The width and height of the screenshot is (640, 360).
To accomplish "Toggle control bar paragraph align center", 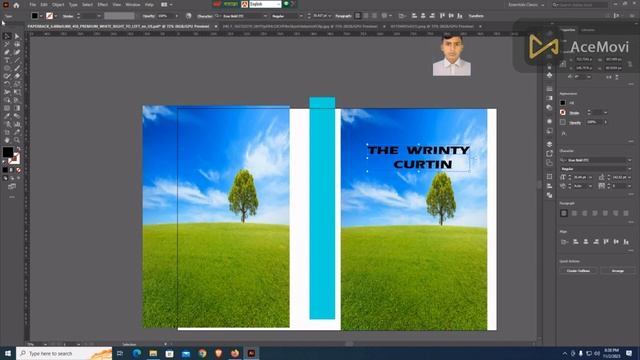I will point(366,16).
